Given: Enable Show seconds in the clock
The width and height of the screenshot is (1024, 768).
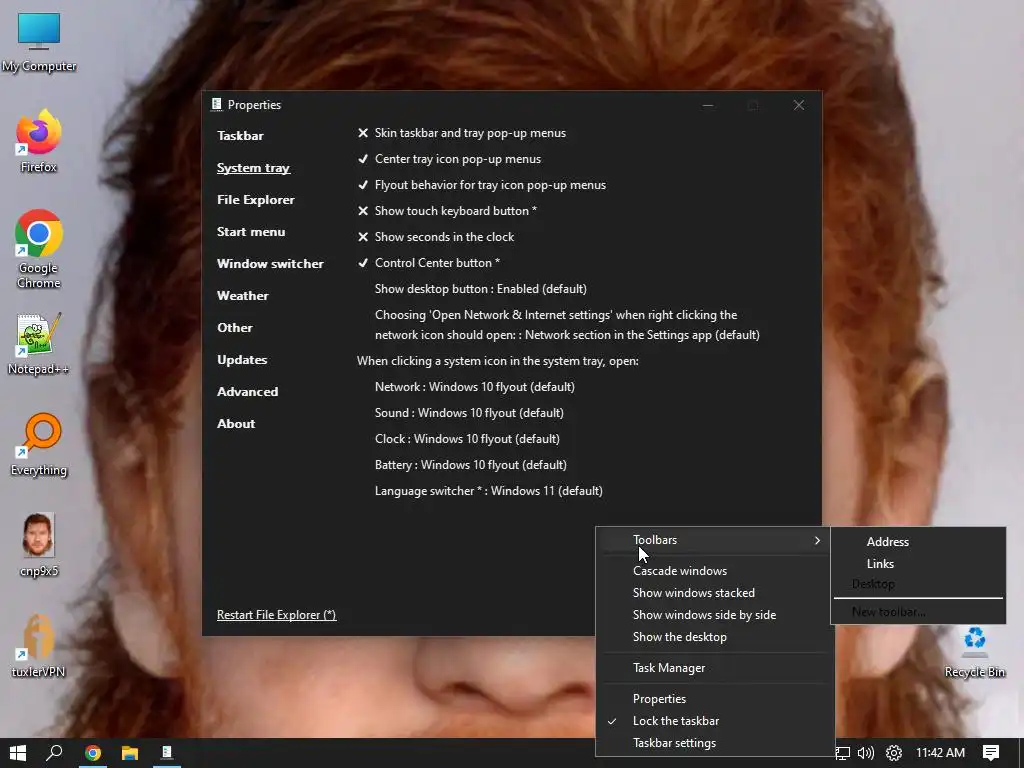Looking at the screenshot, I should tap(436, 237).
